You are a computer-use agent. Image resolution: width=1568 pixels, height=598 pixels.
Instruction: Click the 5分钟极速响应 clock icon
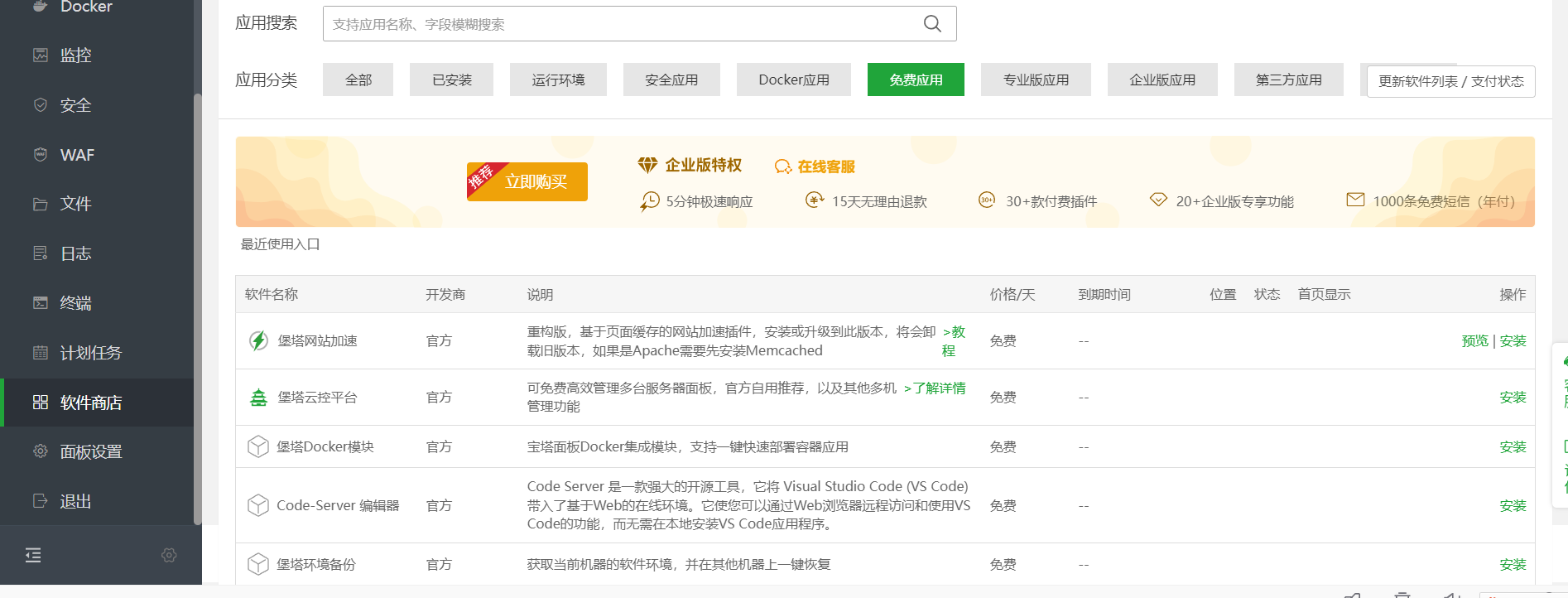[x=650, y=201]
